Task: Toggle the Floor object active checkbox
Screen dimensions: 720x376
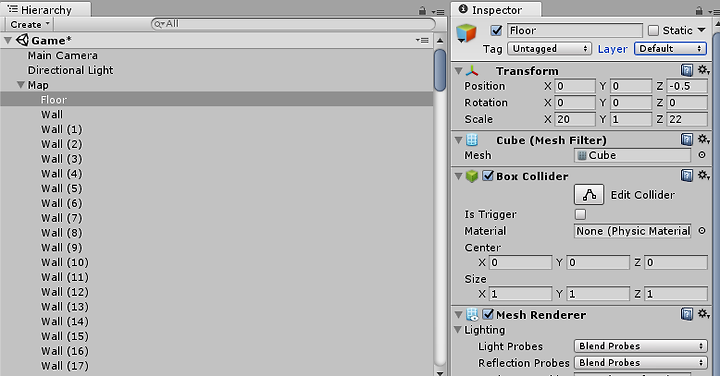Action: click(x=496, y=30)
